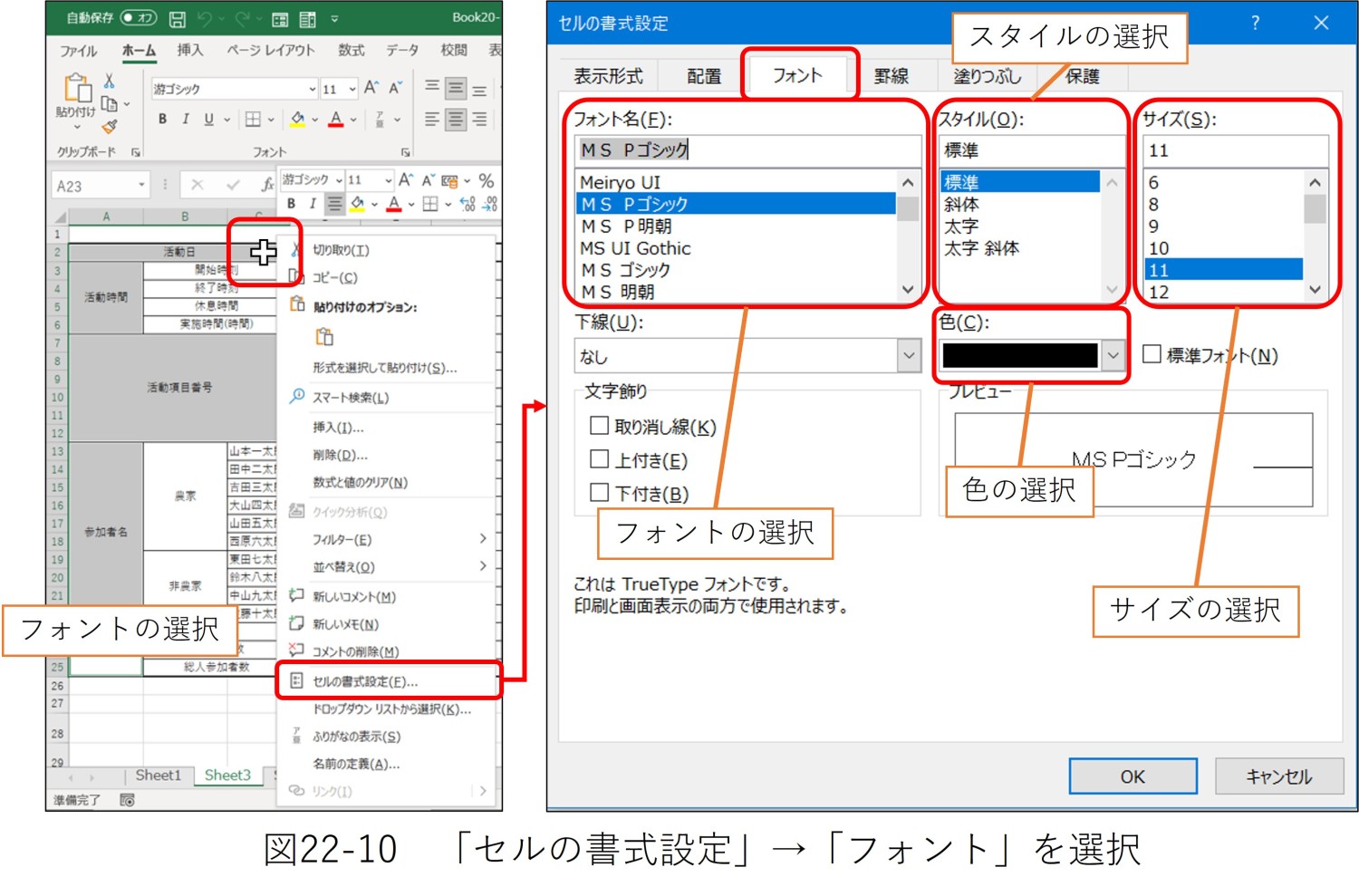Click ribbon Align Left icon

pos(432,119)
